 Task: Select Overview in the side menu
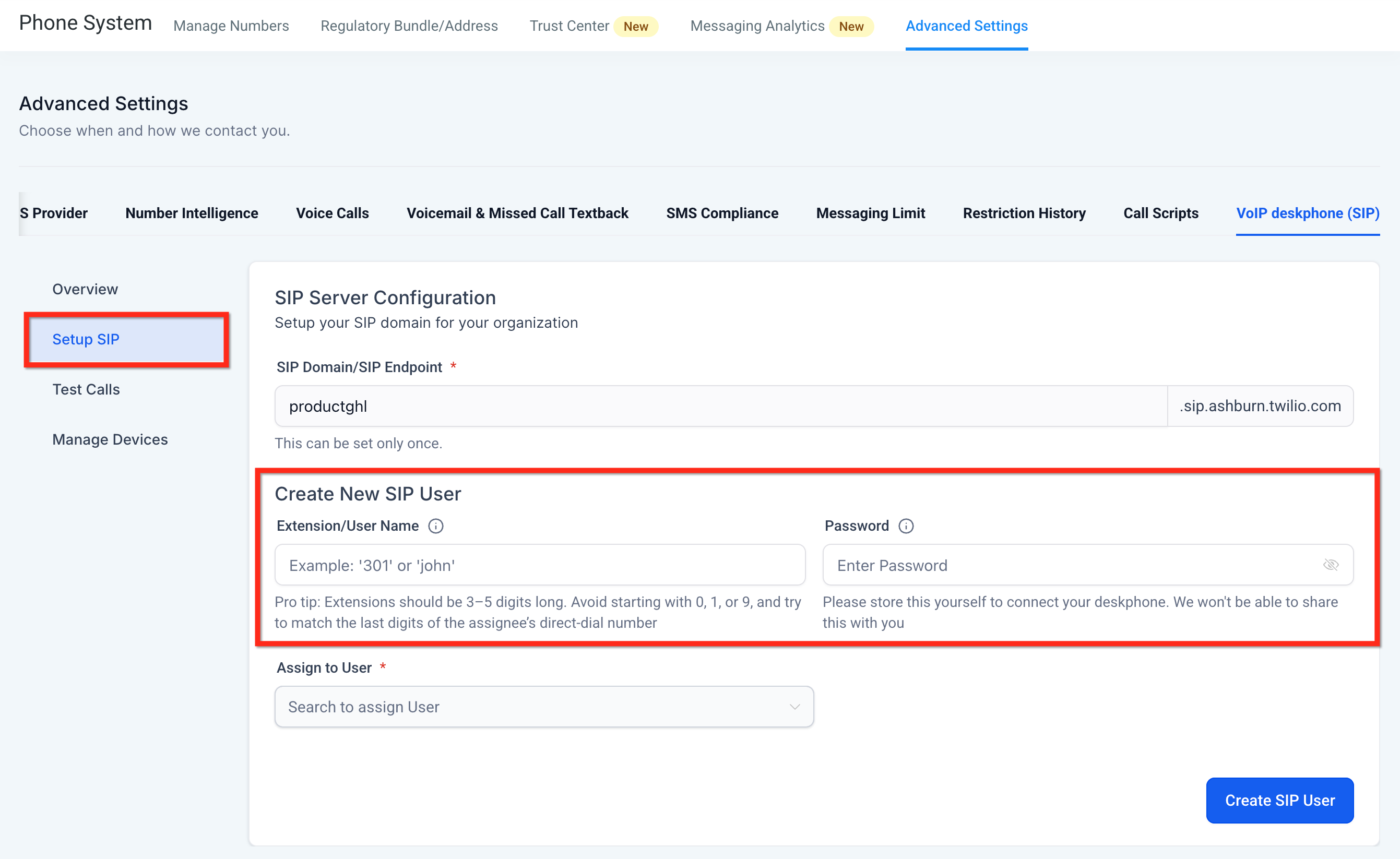point(85,289)
